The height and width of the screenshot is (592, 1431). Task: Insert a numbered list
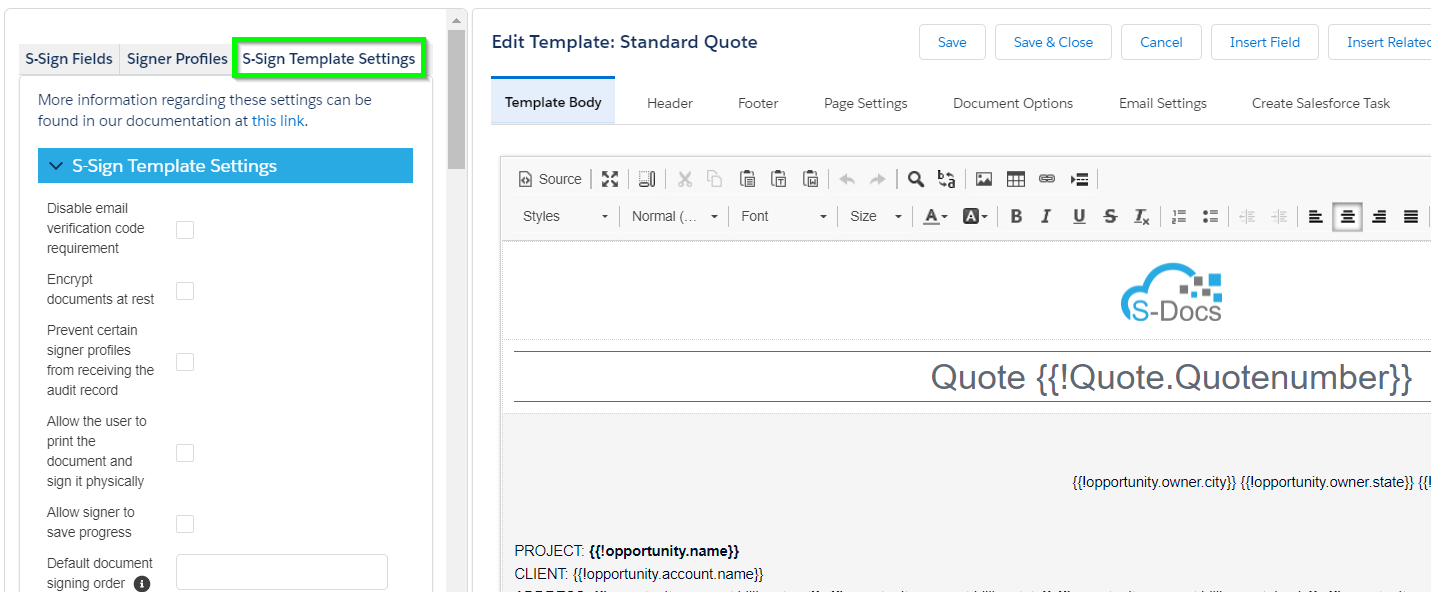pyautogui.click(x=1179, y=216)
